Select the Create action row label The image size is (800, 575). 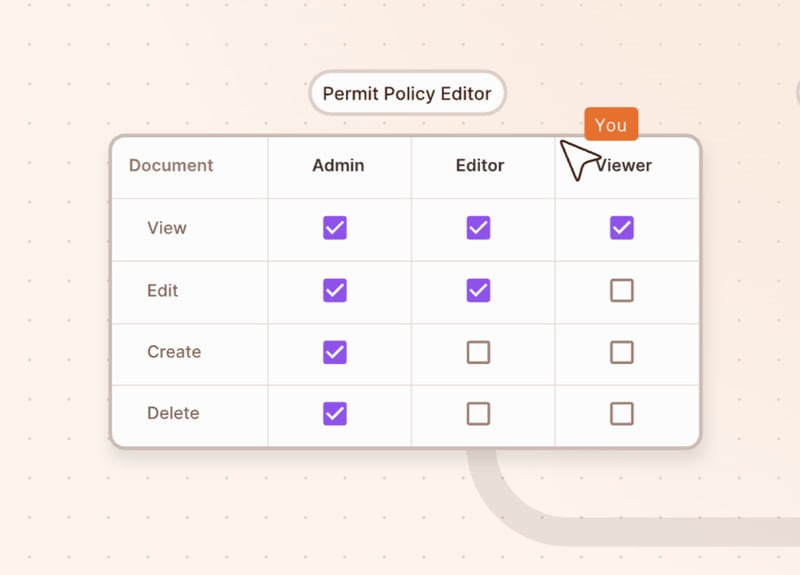[x=174, y=352]
